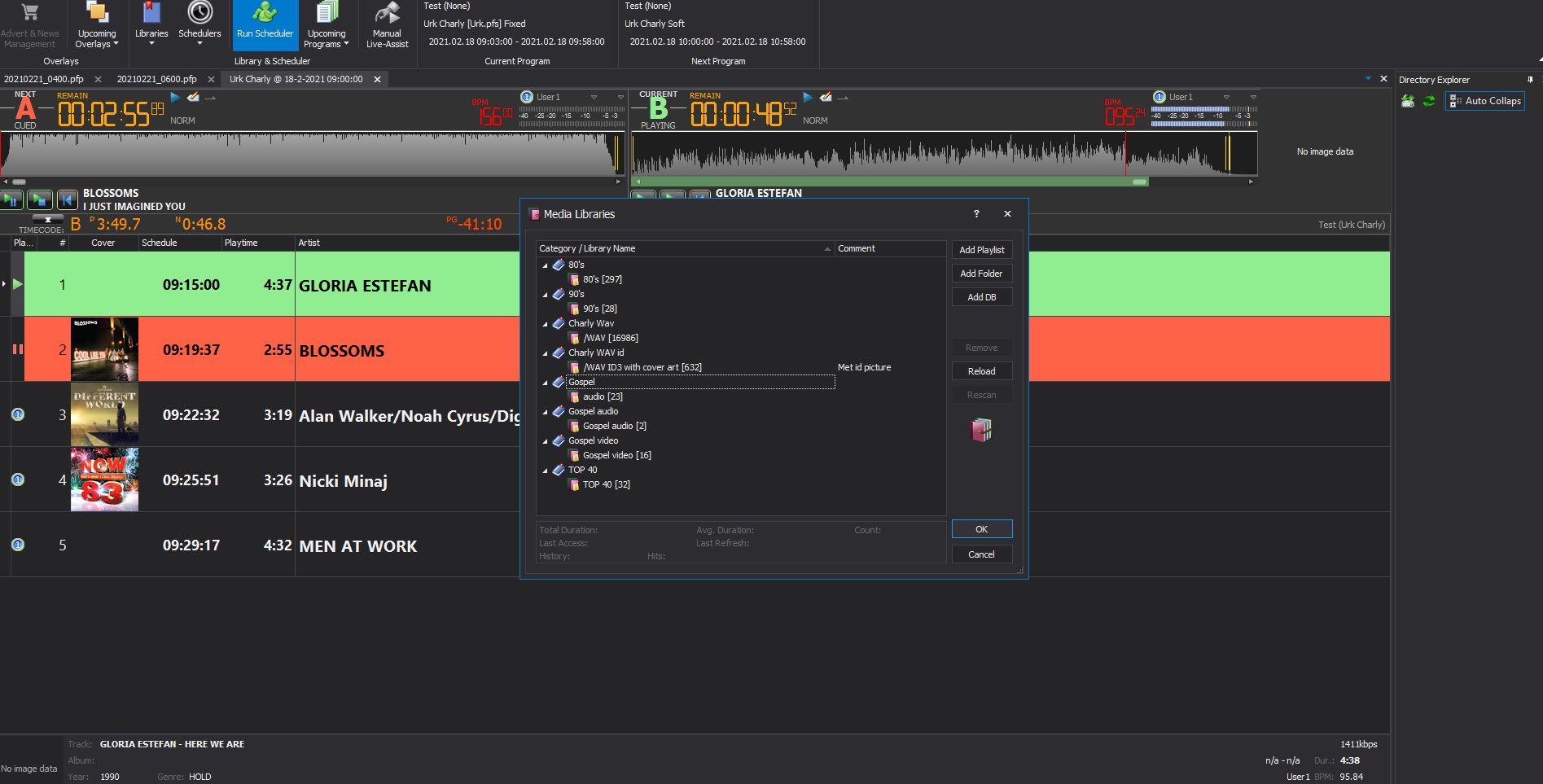1543x784 pixels.
Task: Click the blue play arrow on player A
Action: tap(175, 97)
